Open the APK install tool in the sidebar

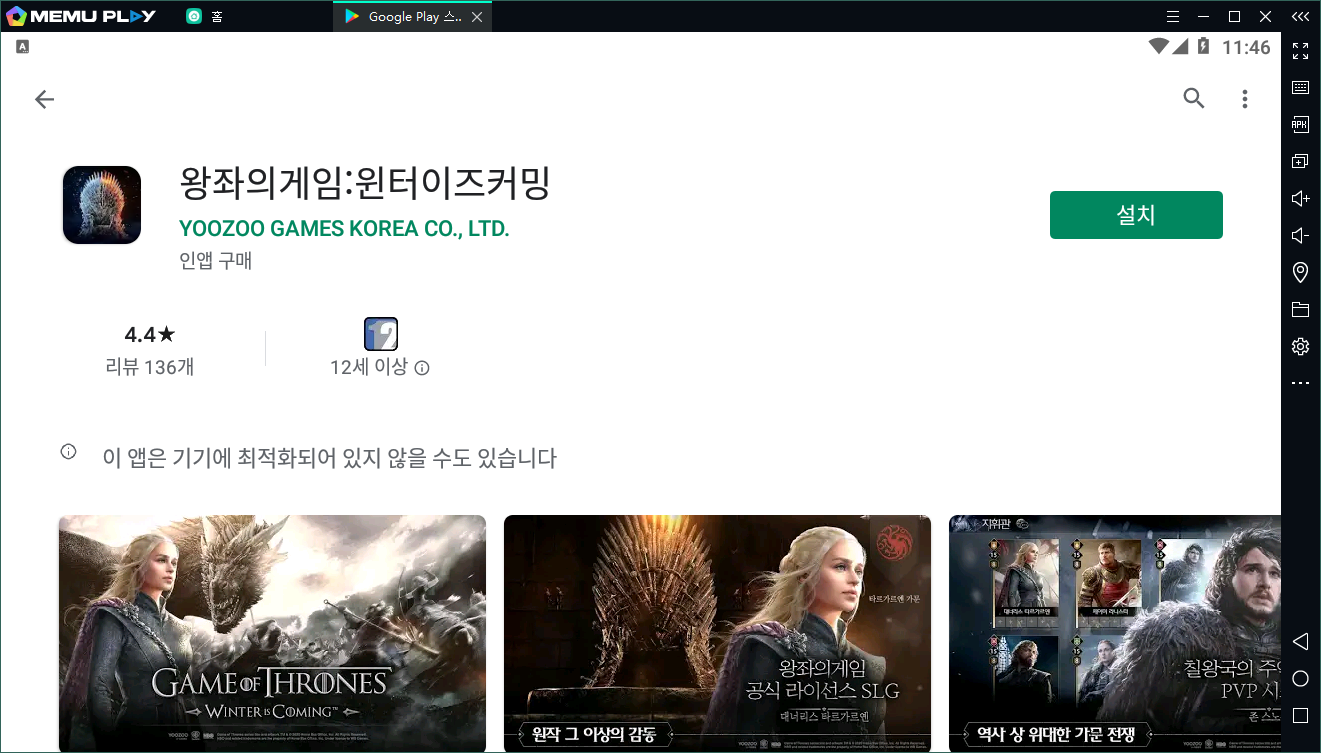tap(1300, 124)
